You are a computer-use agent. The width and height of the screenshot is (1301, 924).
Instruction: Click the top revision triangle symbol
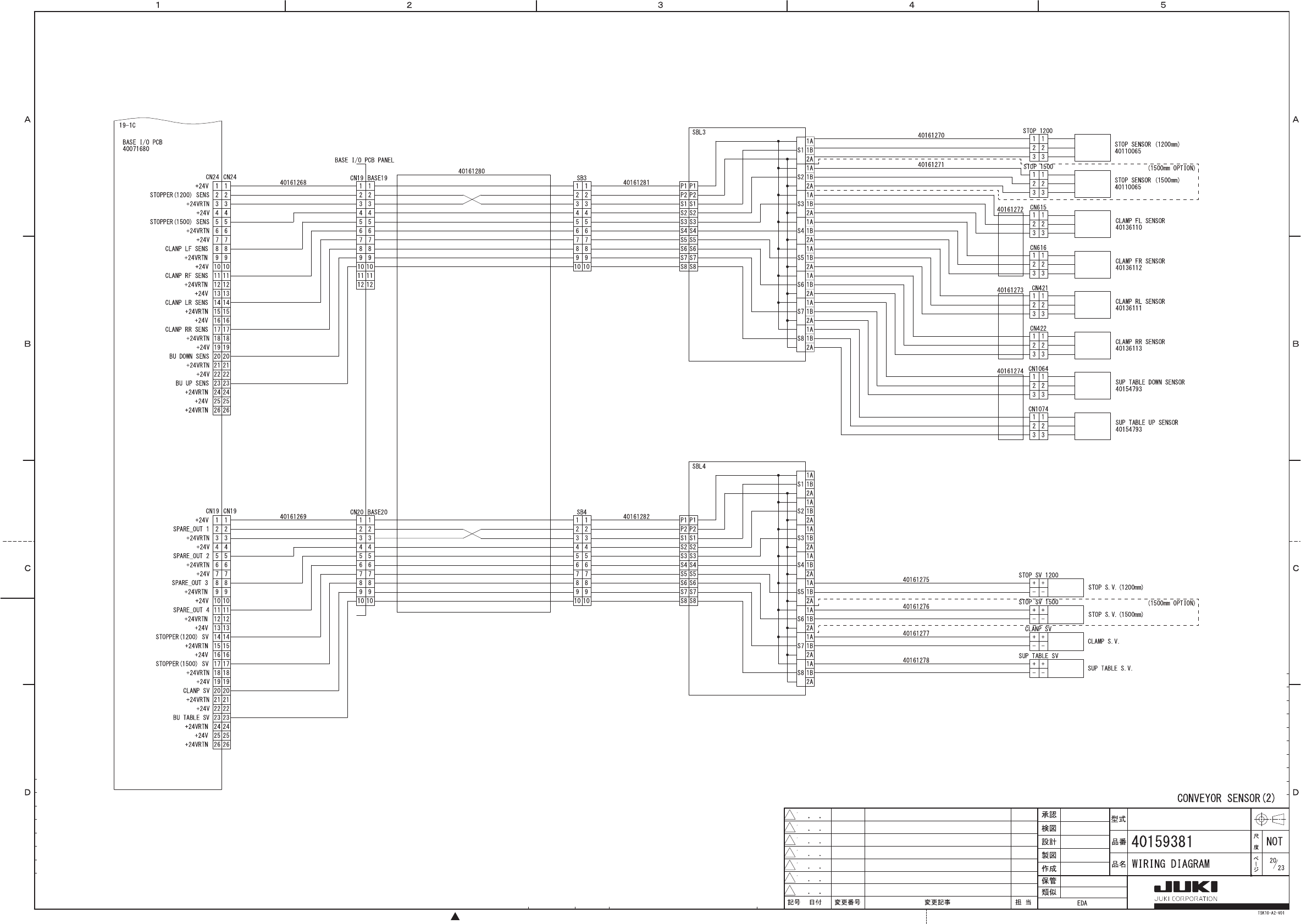pos(790,815)
